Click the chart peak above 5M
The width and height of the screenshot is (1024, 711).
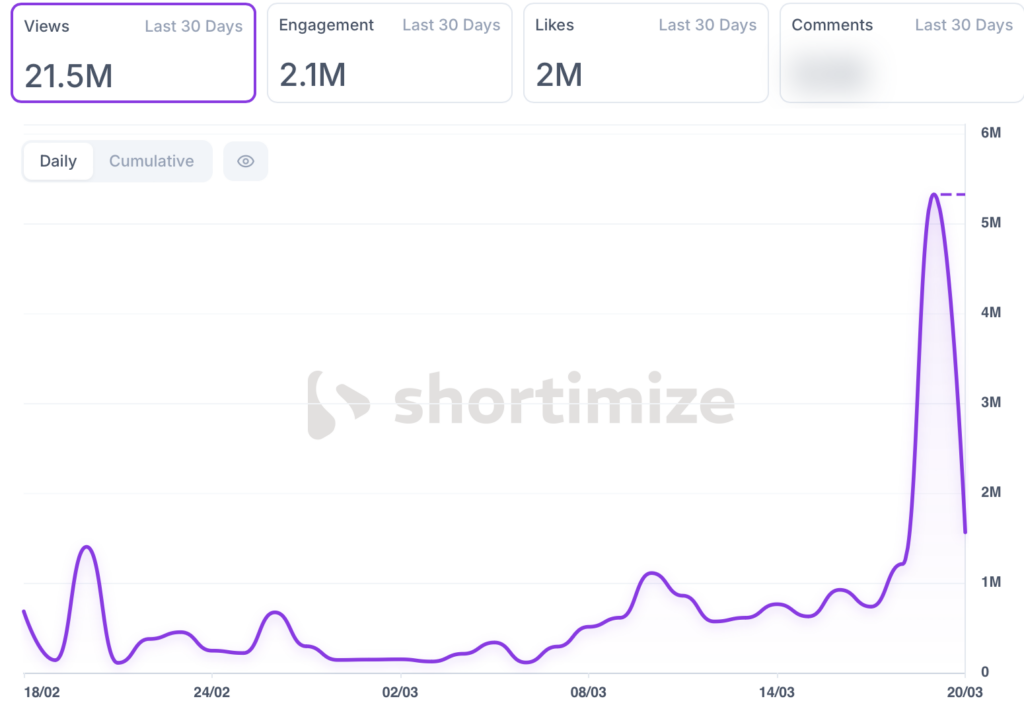point(933,195)
